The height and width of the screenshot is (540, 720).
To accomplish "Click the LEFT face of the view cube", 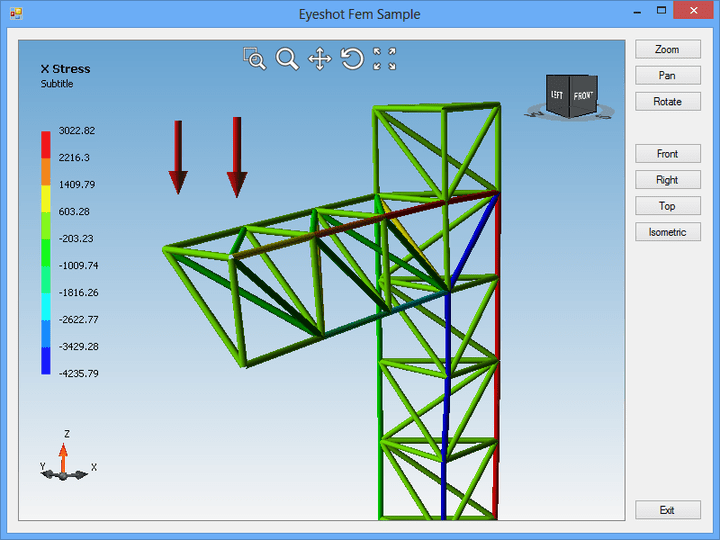I will coord(558,96).
